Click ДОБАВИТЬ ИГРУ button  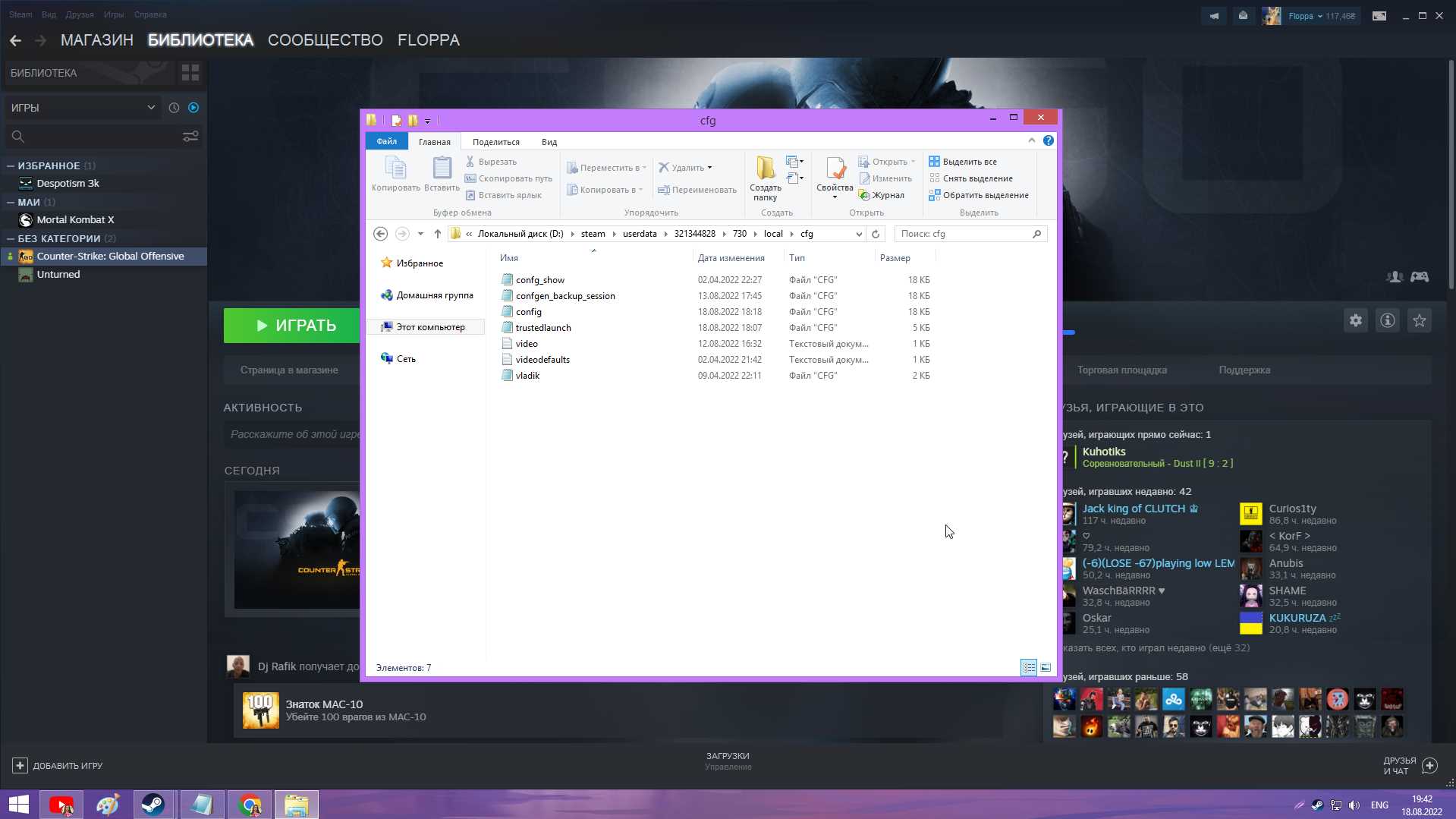(x=58, y=766)
